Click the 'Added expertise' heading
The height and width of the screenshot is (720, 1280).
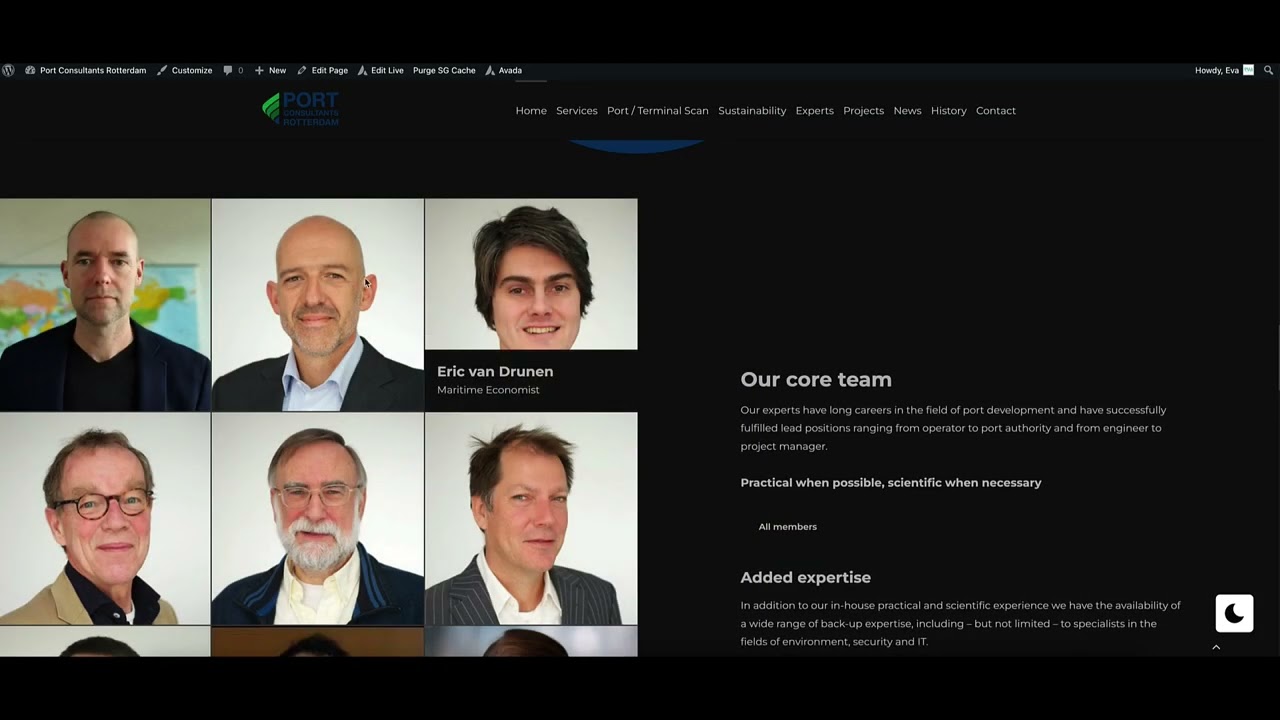pyautogui.click(x=805, y=578)
